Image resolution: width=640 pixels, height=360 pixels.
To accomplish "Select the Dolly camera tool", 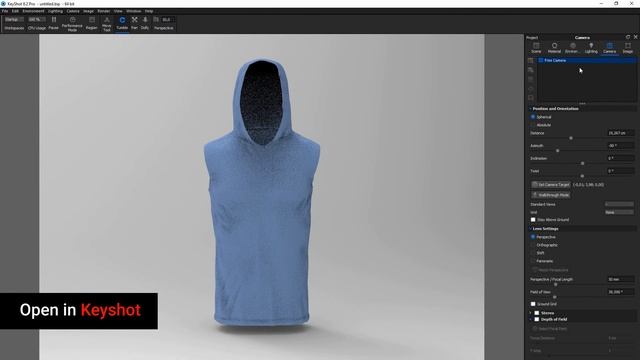I will (x=145, y=20).
